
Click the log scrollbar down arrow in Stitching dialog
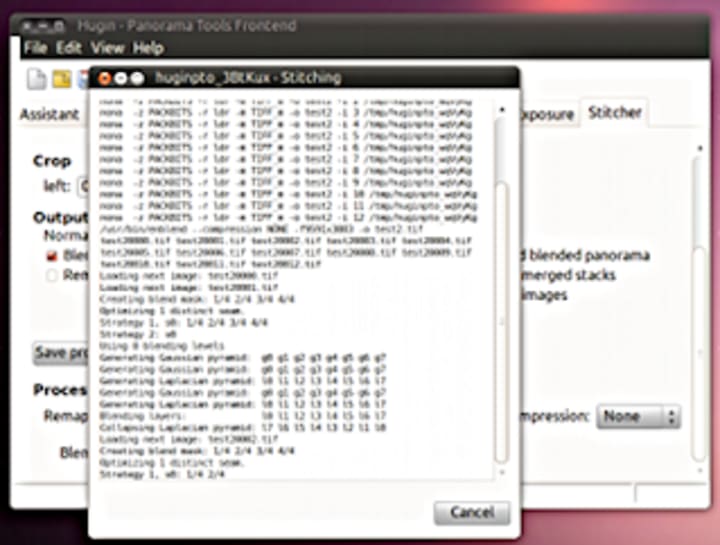[x=502, y=472]
